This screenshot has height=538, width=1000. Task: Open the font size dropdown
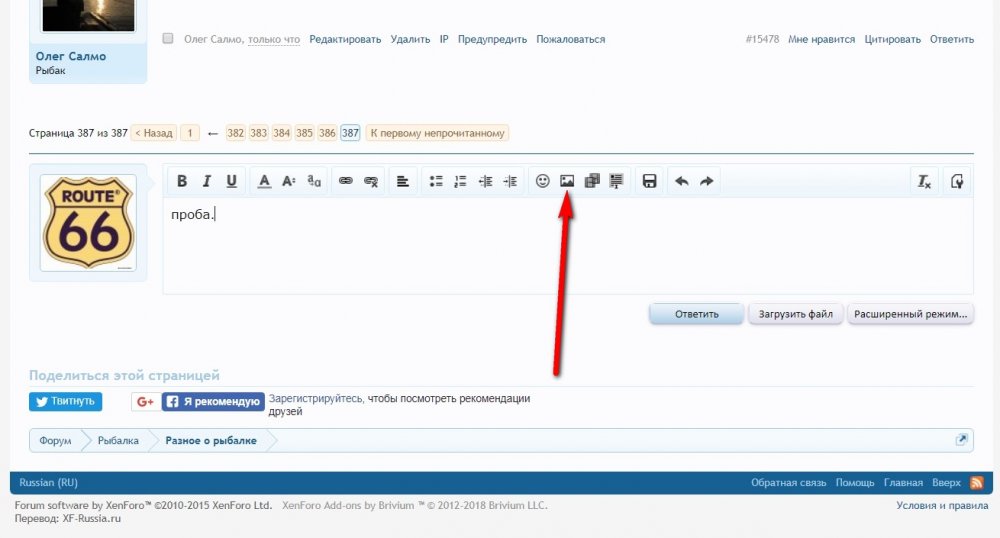[x=289, y=181]
